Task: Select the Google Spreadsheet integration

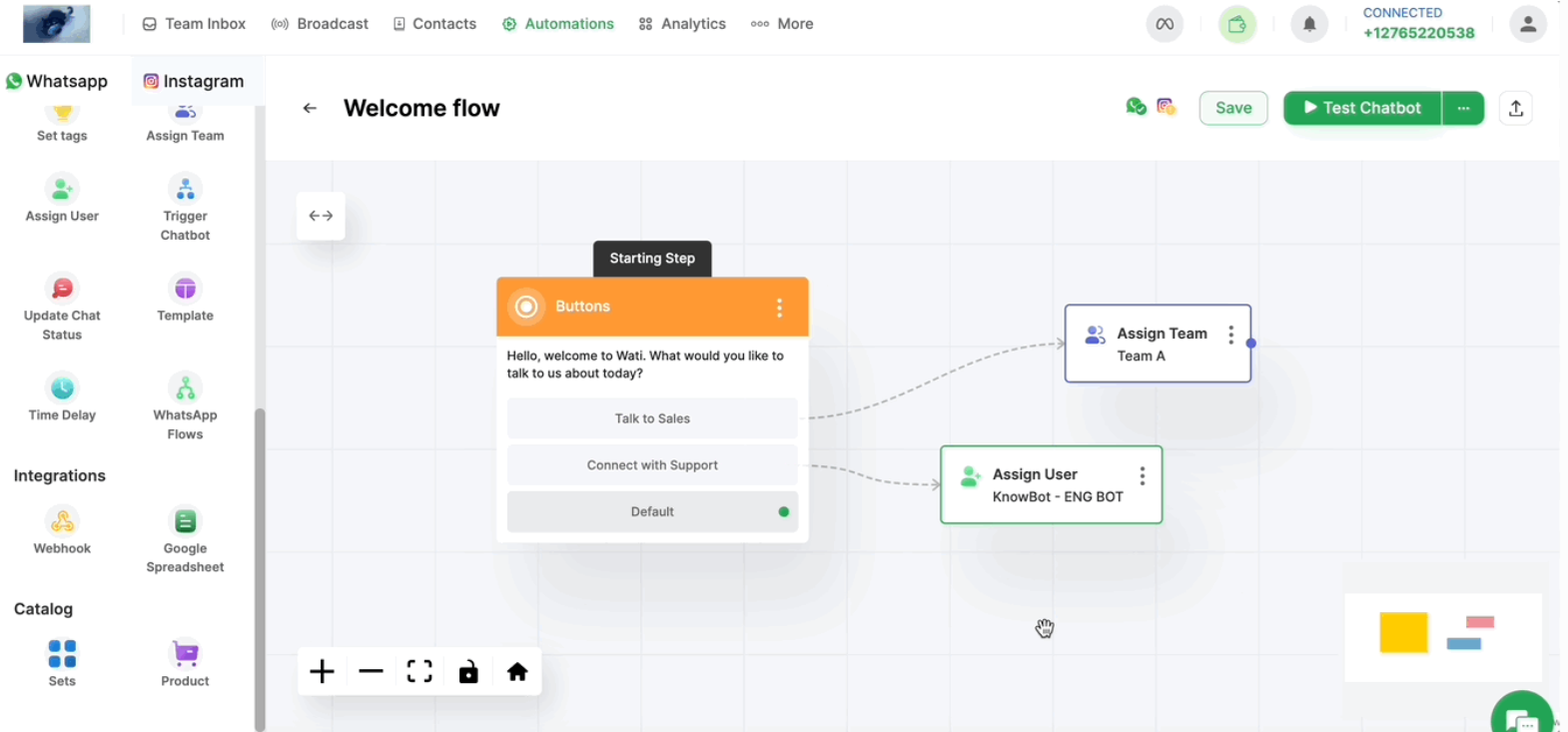Action: [185, 540]
